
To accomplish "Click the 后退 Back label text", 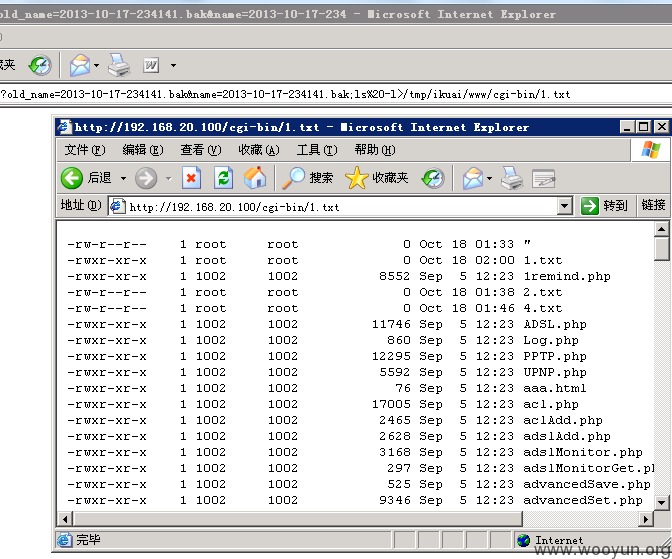I will (99, 178).
